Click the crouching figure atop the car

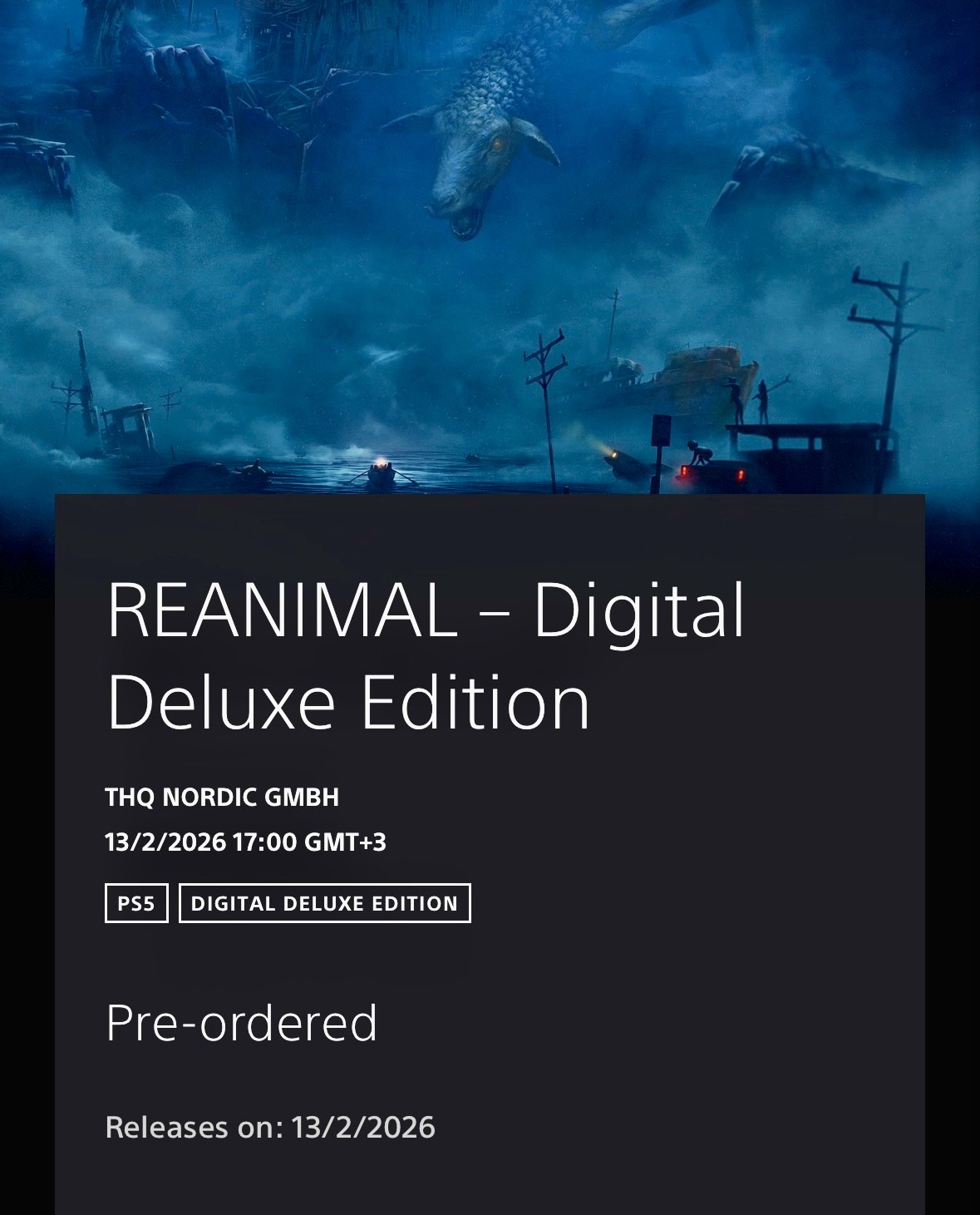(699, 455)
